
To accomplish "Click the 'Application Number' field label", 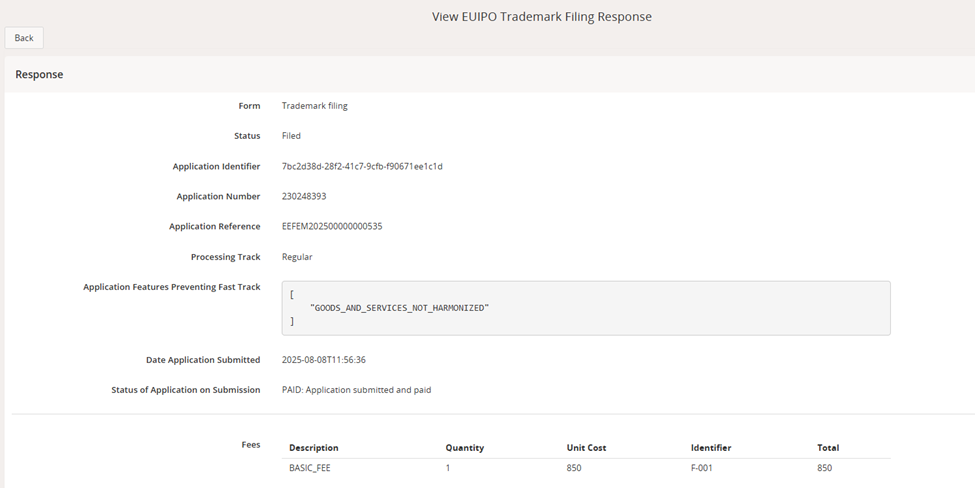I will coord(218,196).
